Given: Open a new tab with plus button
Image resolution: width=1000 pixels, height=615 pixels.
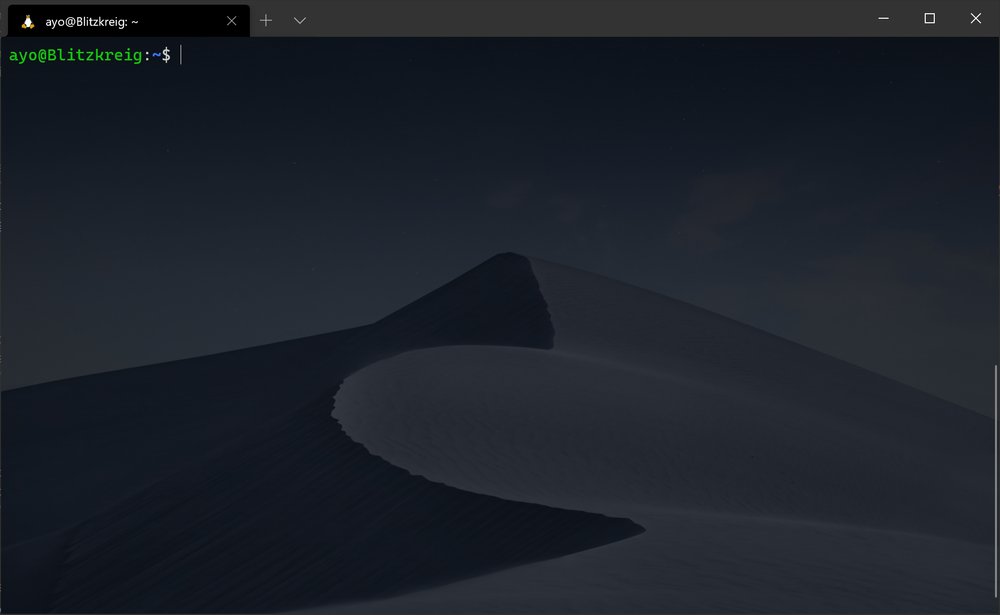Looking at the screenshot, I should 266,20.
